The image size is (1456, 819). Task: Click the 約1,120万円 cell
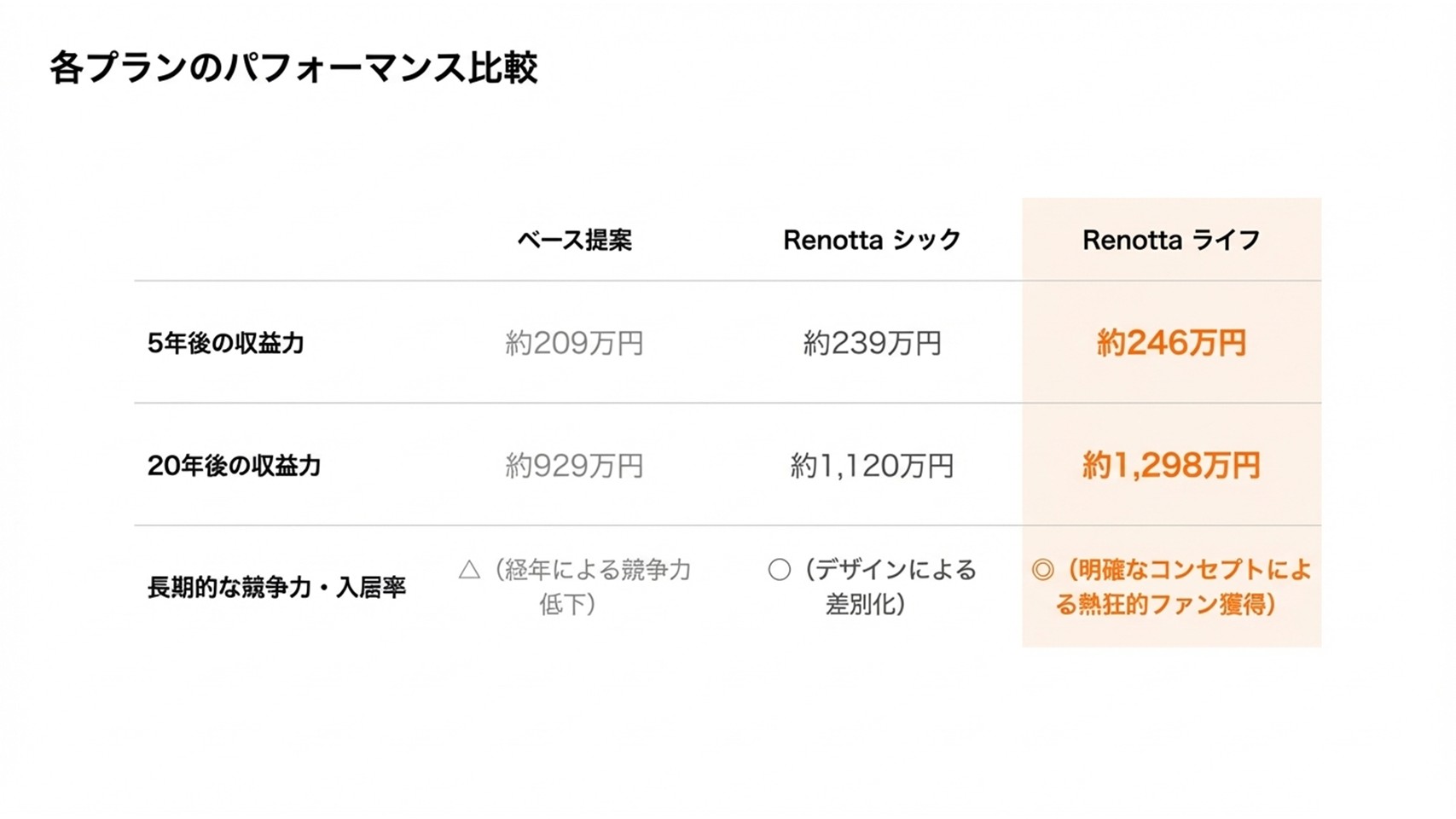[872, 466]
